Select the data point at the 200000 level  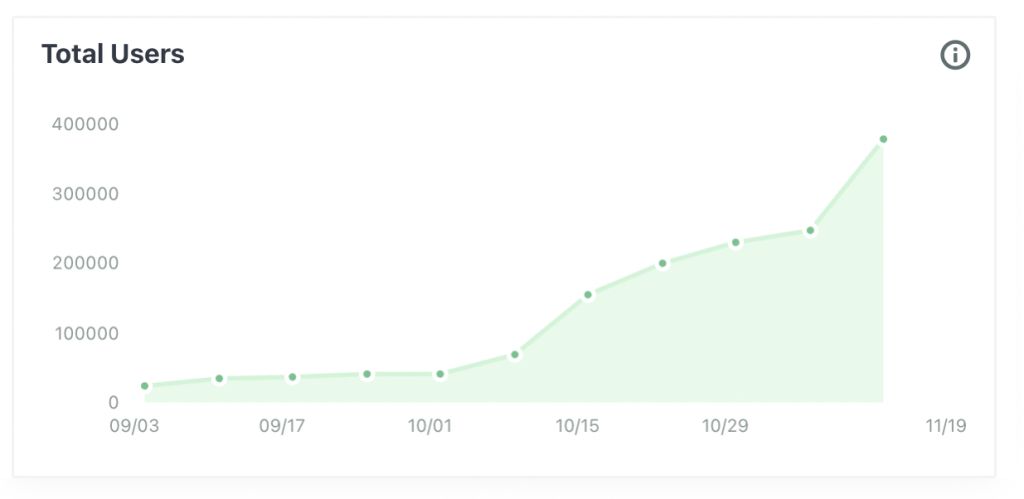tap(662, 264)
